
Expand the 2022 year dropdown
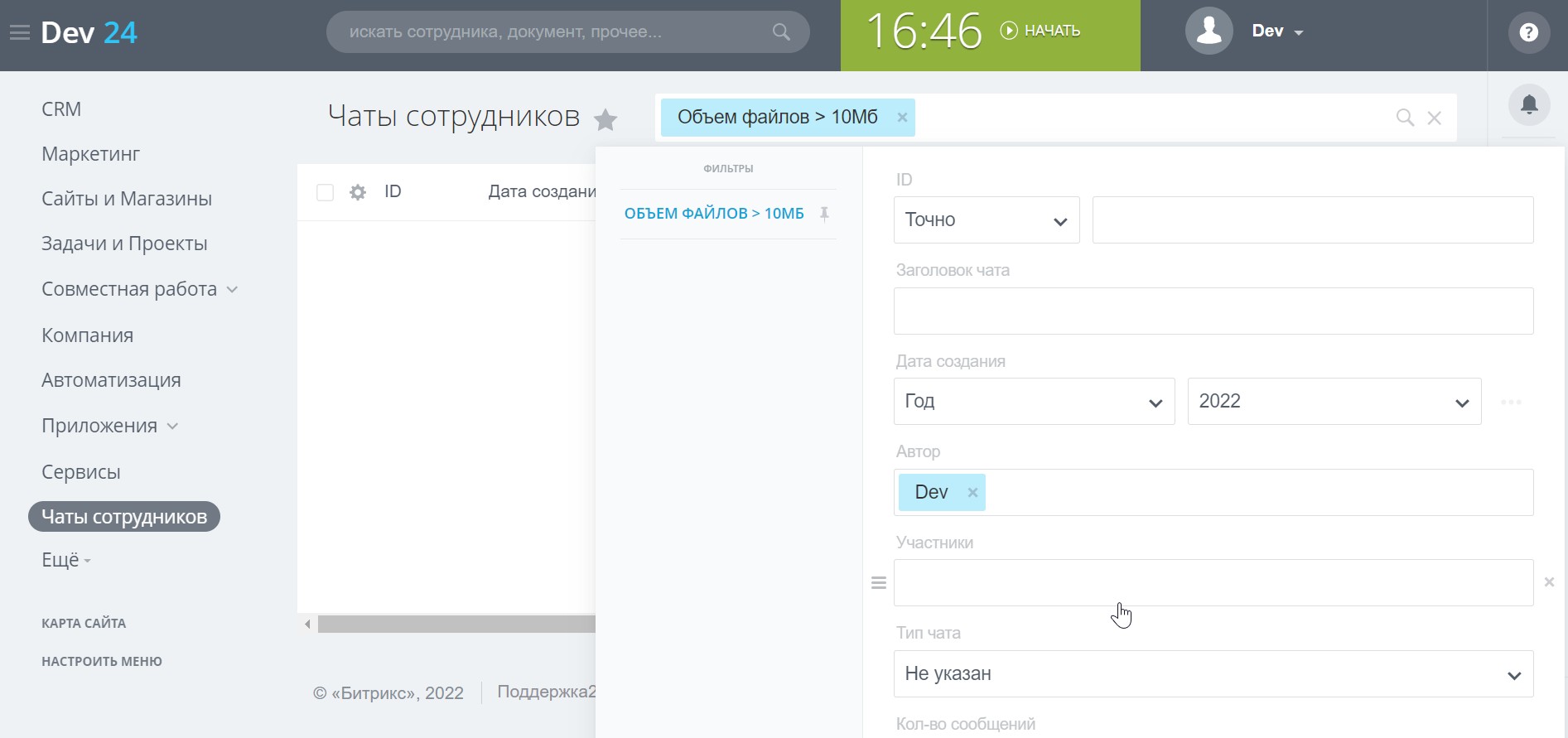[x=1334, y=402]
